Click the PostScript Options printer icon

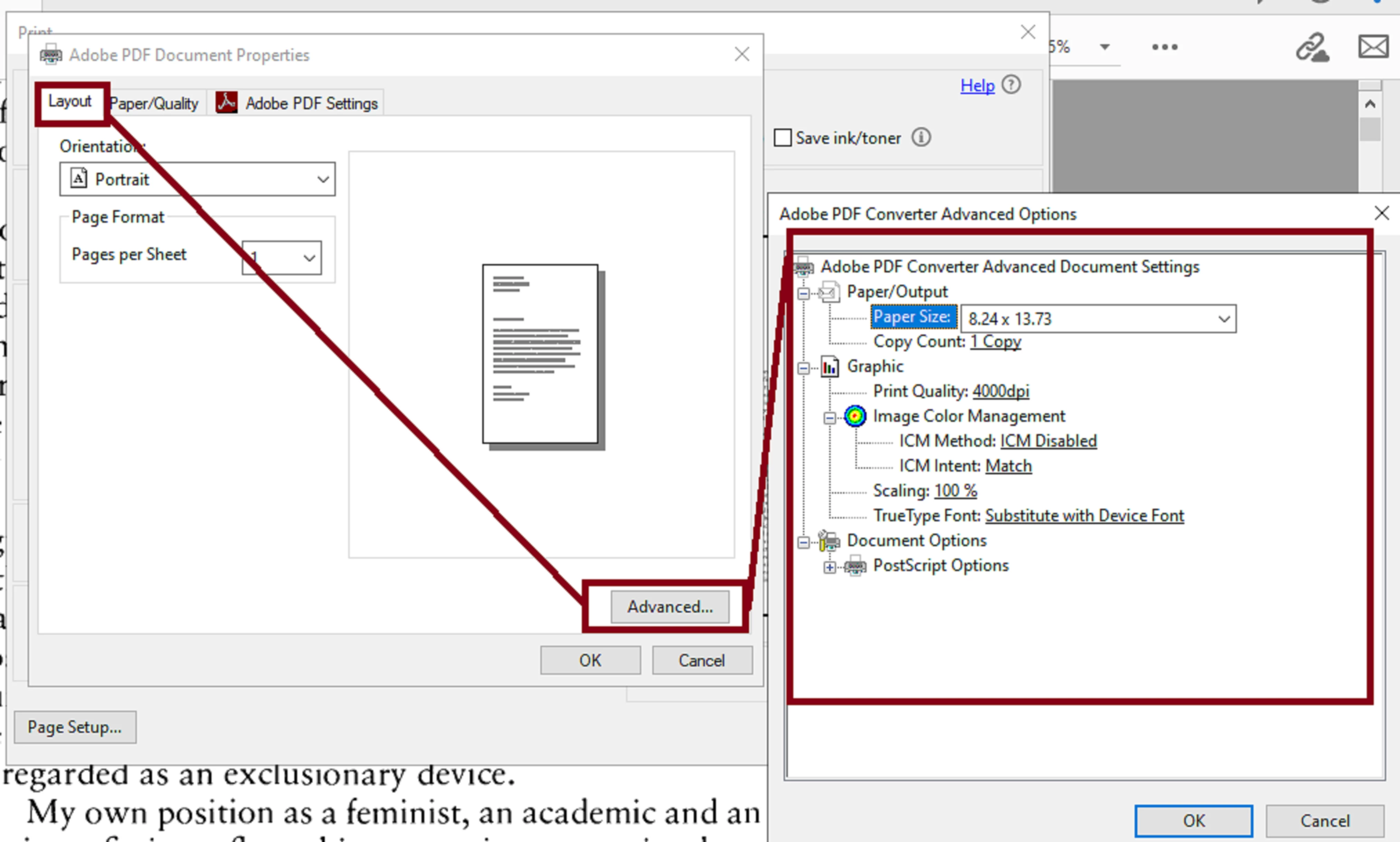855,566
